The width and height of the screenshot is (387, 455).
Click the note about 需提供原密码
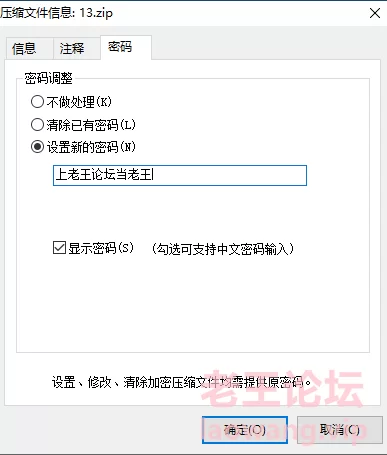[x=181, y=382]
